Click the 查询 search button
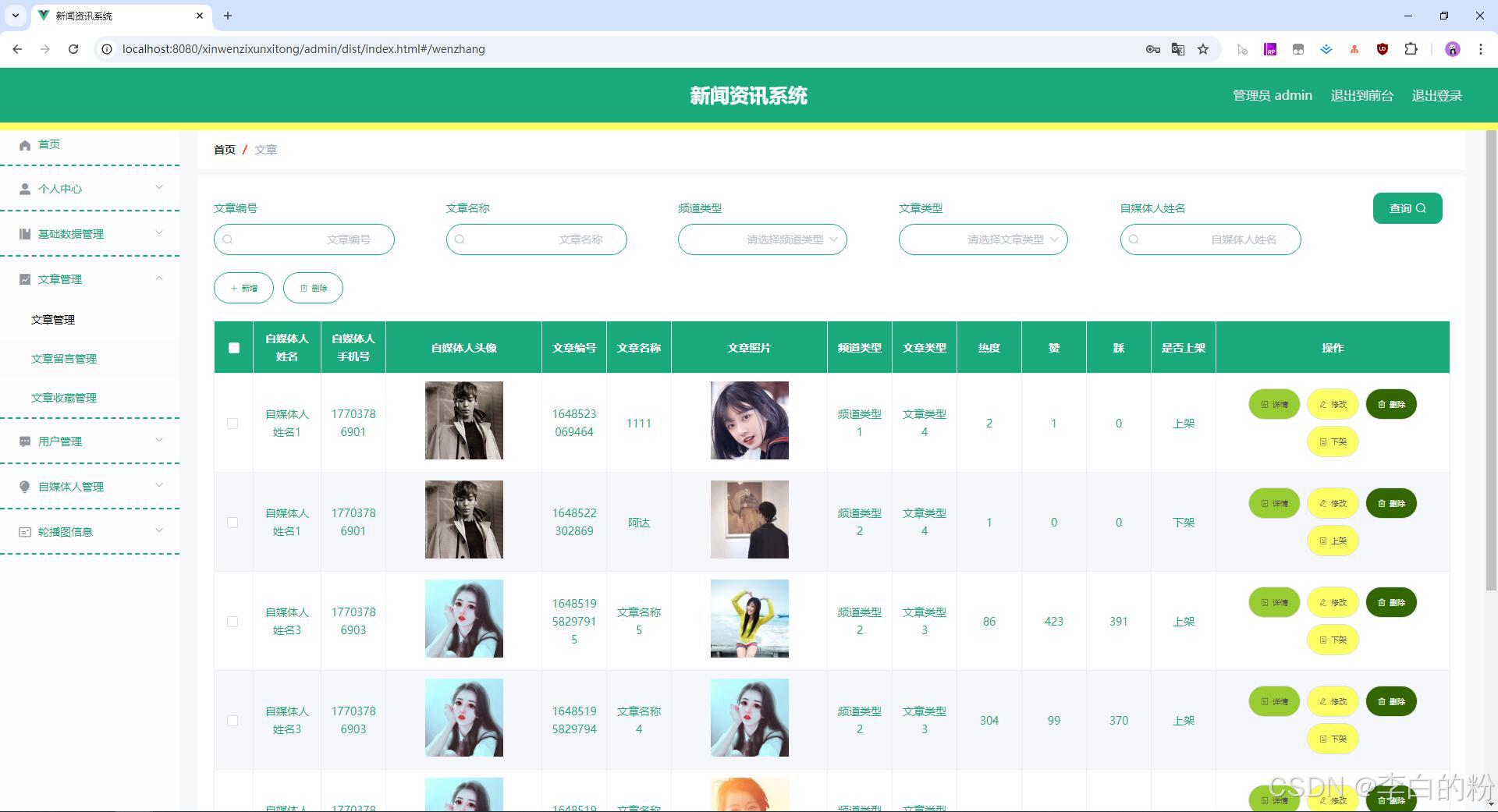This screenshot has width=1498, height=812. point(1407,208)
